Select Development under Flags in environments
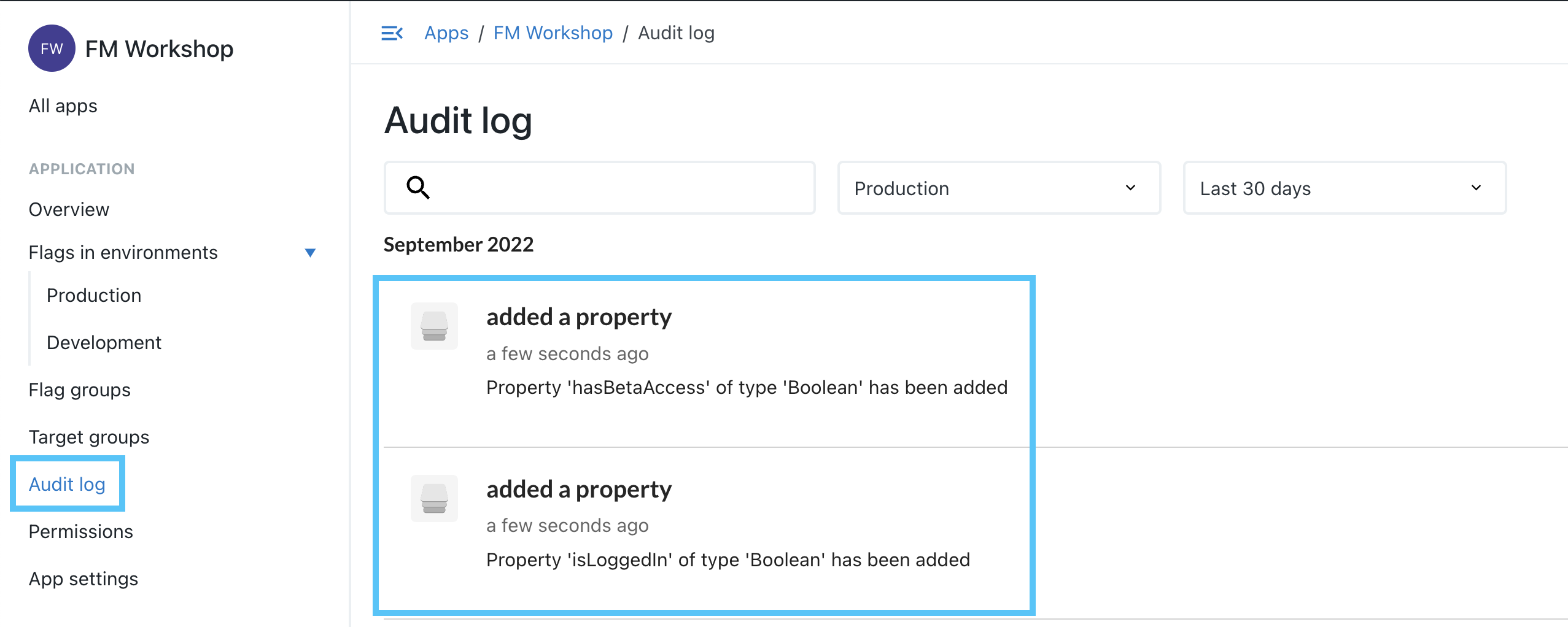1568x627 pixels. pyautogui.click(x=103, y=342)
